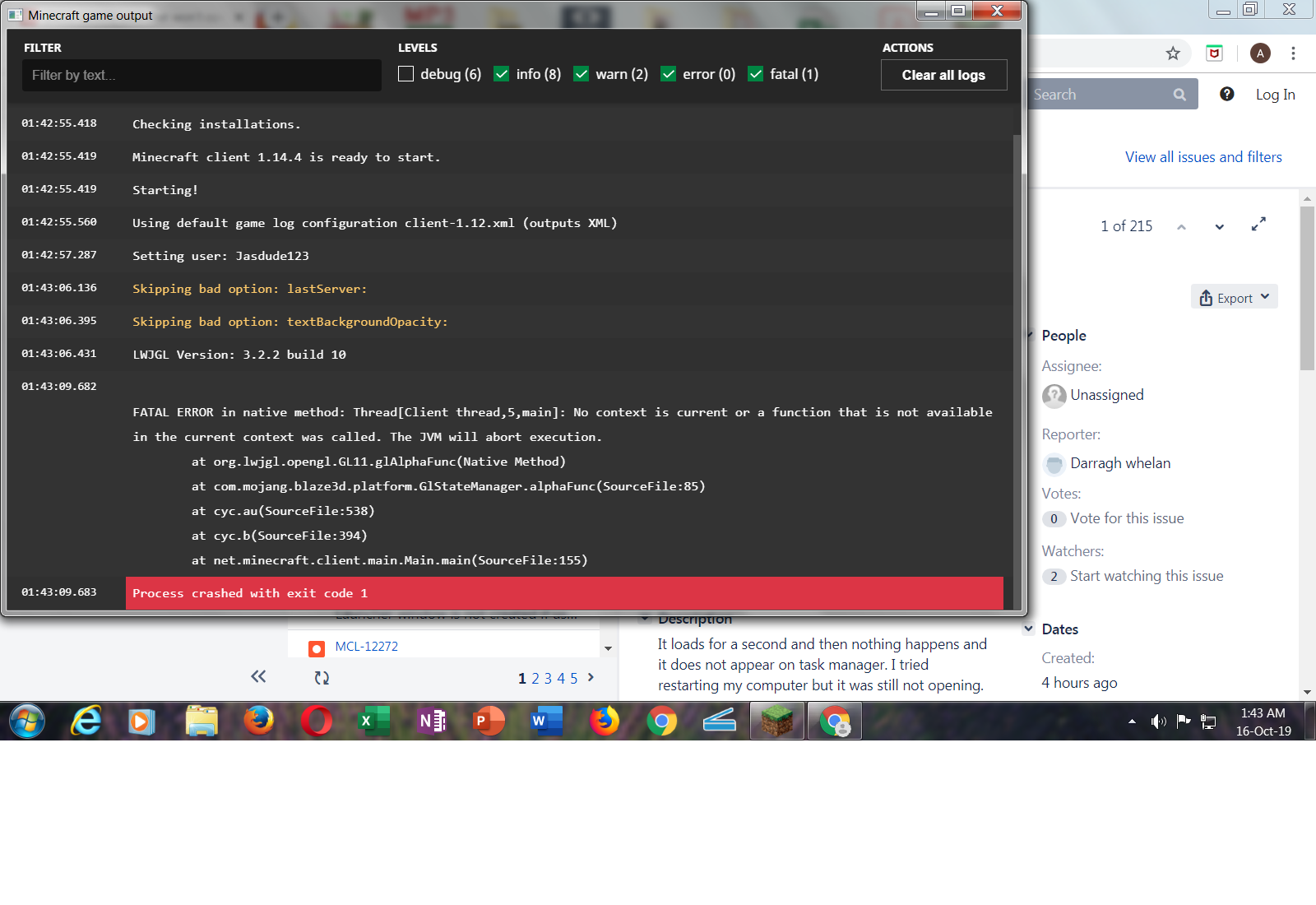This screenshot has height=905, width=1316.
Task: Toggle the warn level checkbox
Action: (x=581, y=74)
